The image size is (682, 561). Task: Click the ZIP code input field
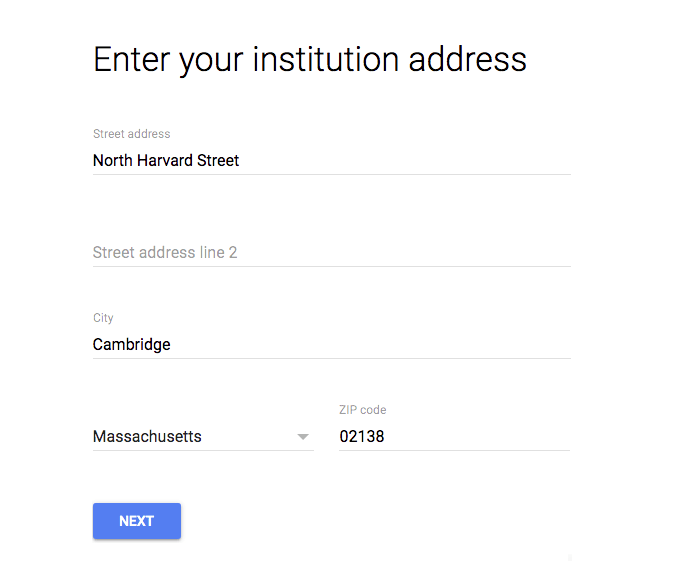click(455, 436)
